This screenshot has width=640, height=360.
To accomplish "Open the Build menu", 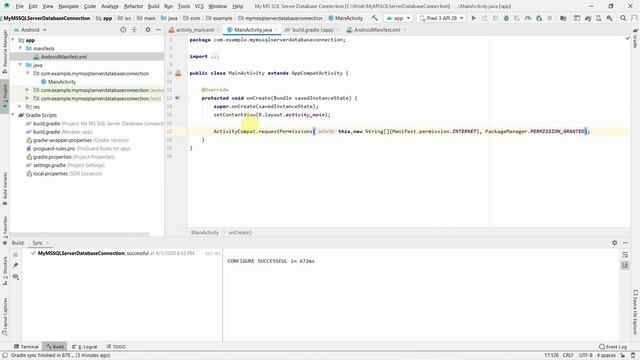I will [153, 6].
